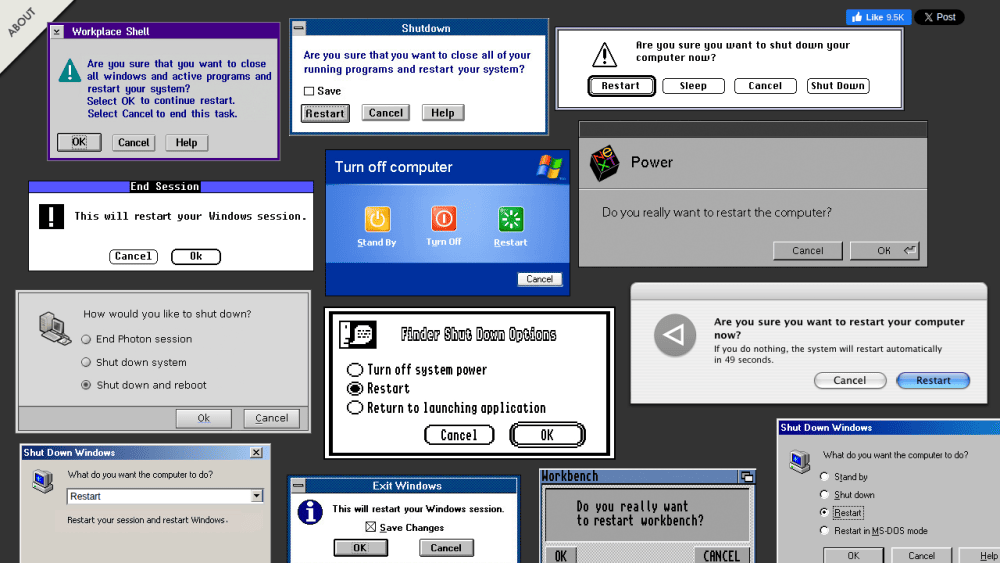Expand the Restart dropdown arrow in Shut Down Windows
The image size is (1000, 563).
click(x=256, y=496)
